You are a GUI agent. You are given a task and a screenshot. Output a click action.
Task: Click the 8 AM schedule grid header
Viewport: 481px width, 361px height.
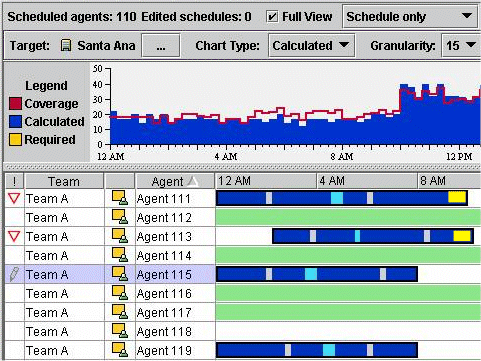point(449,181)
